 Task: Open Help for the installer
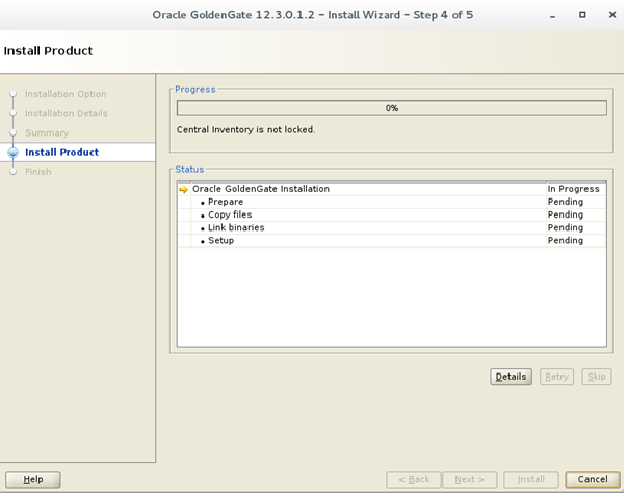(x=33, y=479)
